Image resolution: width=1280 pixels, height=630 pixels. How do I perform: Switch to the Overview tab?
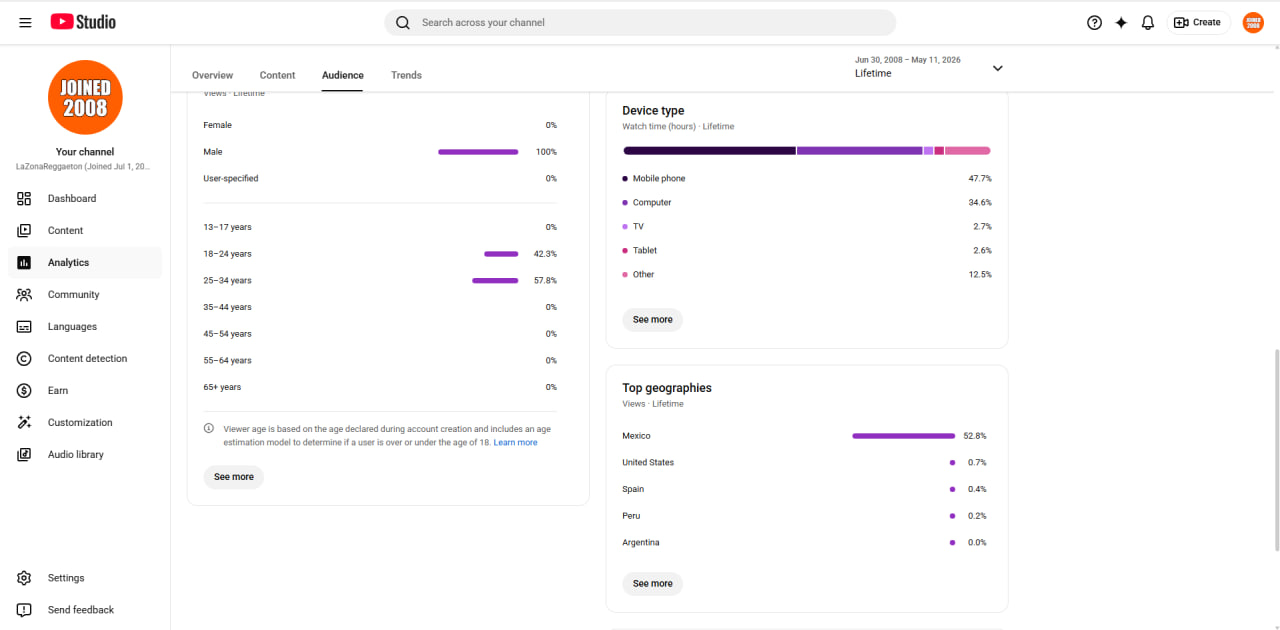click(x=212, y=75)
